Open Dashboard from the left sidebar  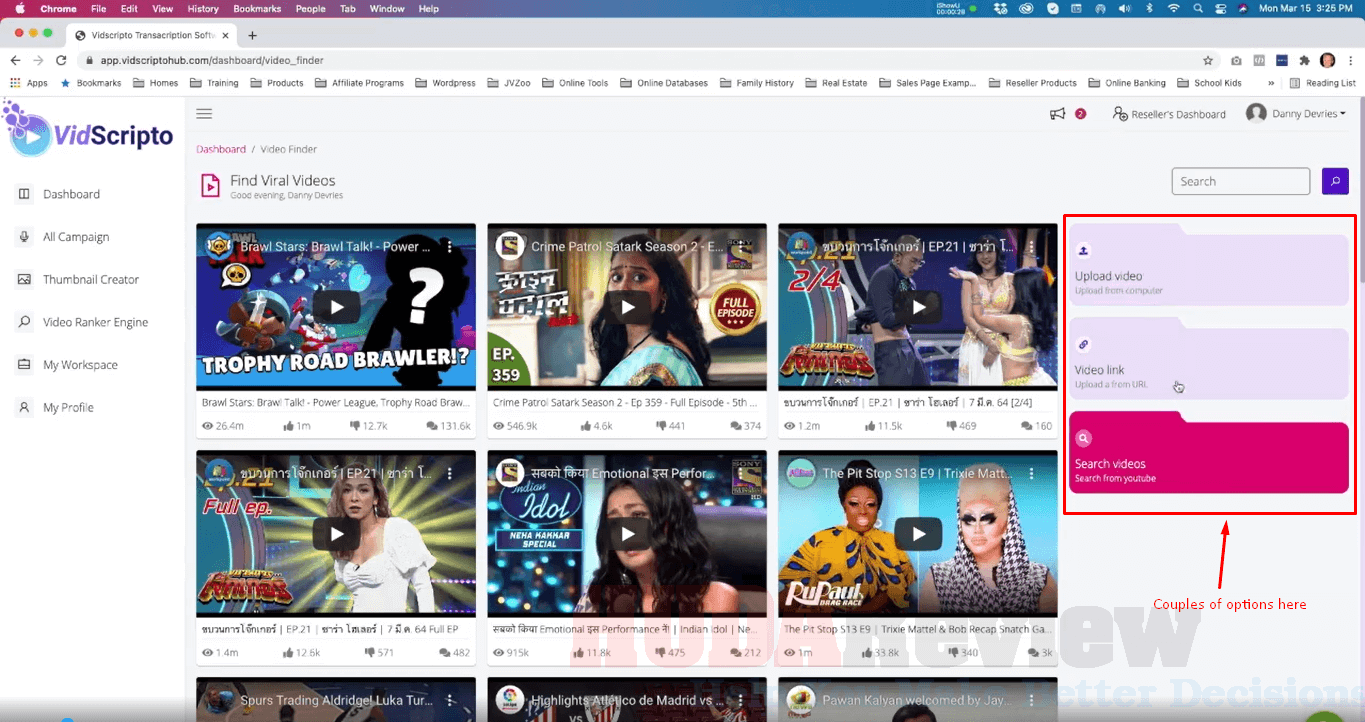[x=59, y=194]
